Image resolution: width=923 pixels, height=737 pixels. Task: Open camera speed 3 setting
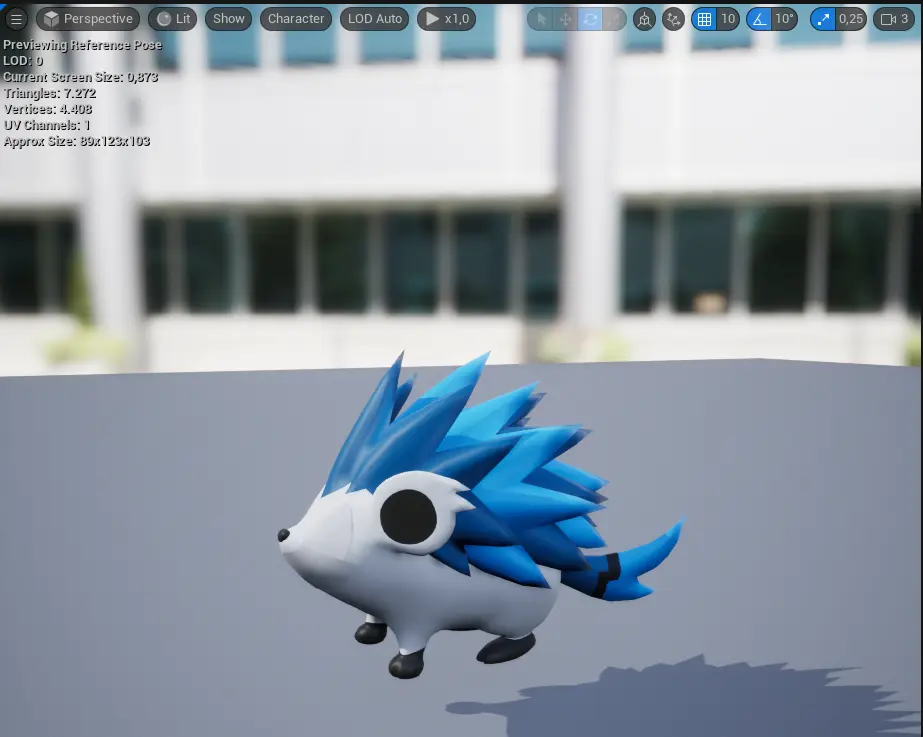[x=894, y=19]
